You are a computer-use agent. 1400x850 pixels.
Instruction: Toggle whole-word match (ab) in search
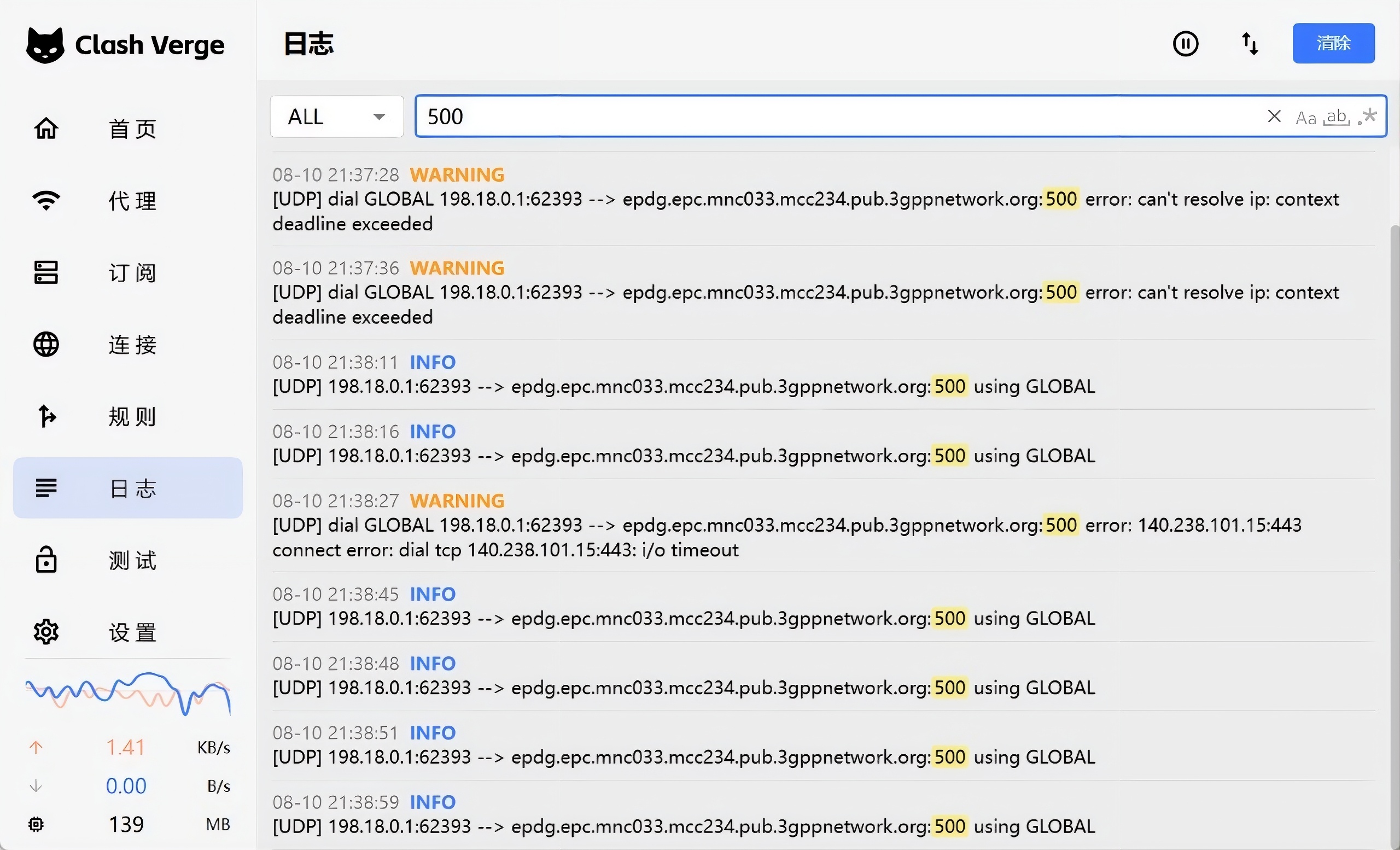(x=1336, y=117)
